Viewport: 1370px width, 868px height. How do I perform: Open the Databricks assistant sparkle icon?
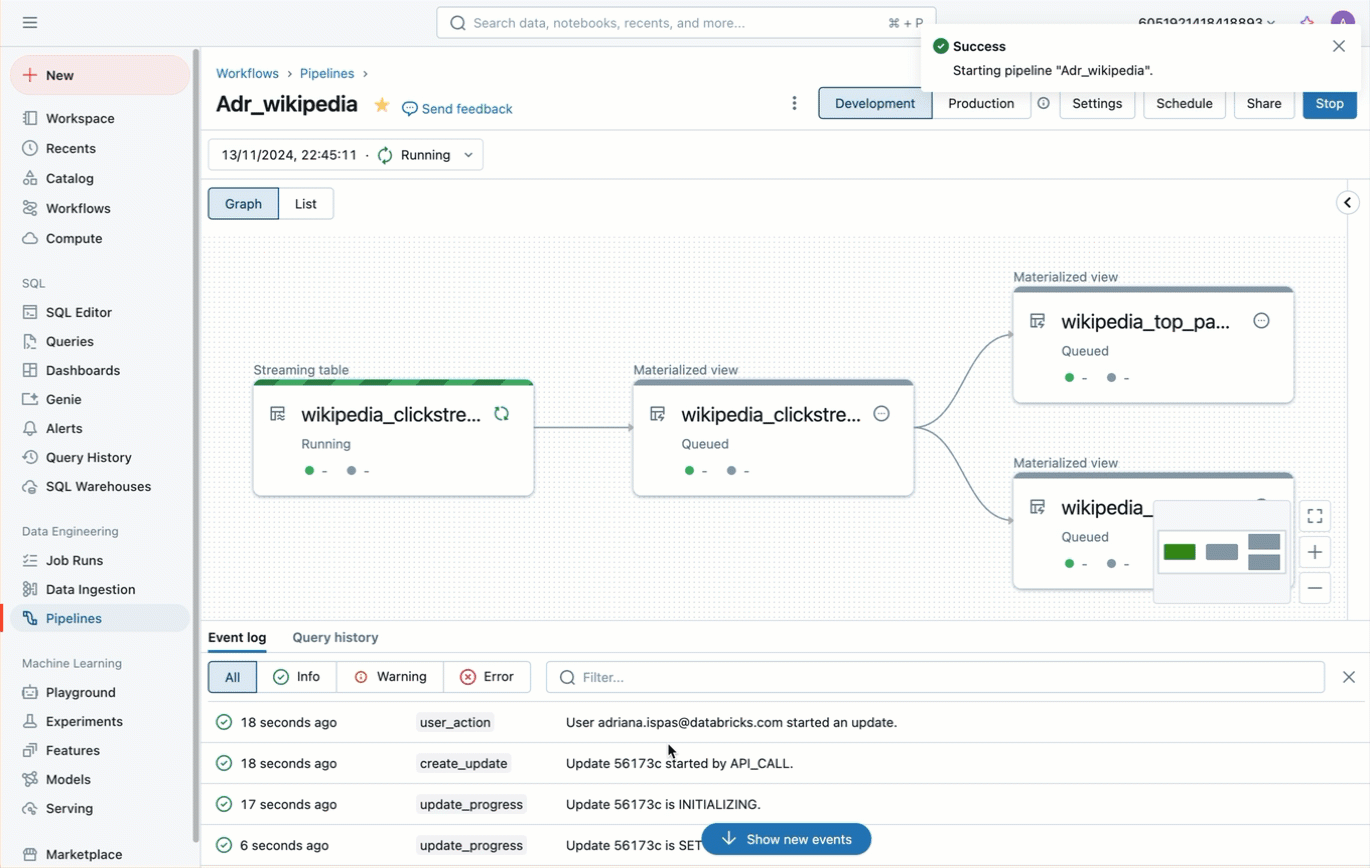[x=1306, y=22]
